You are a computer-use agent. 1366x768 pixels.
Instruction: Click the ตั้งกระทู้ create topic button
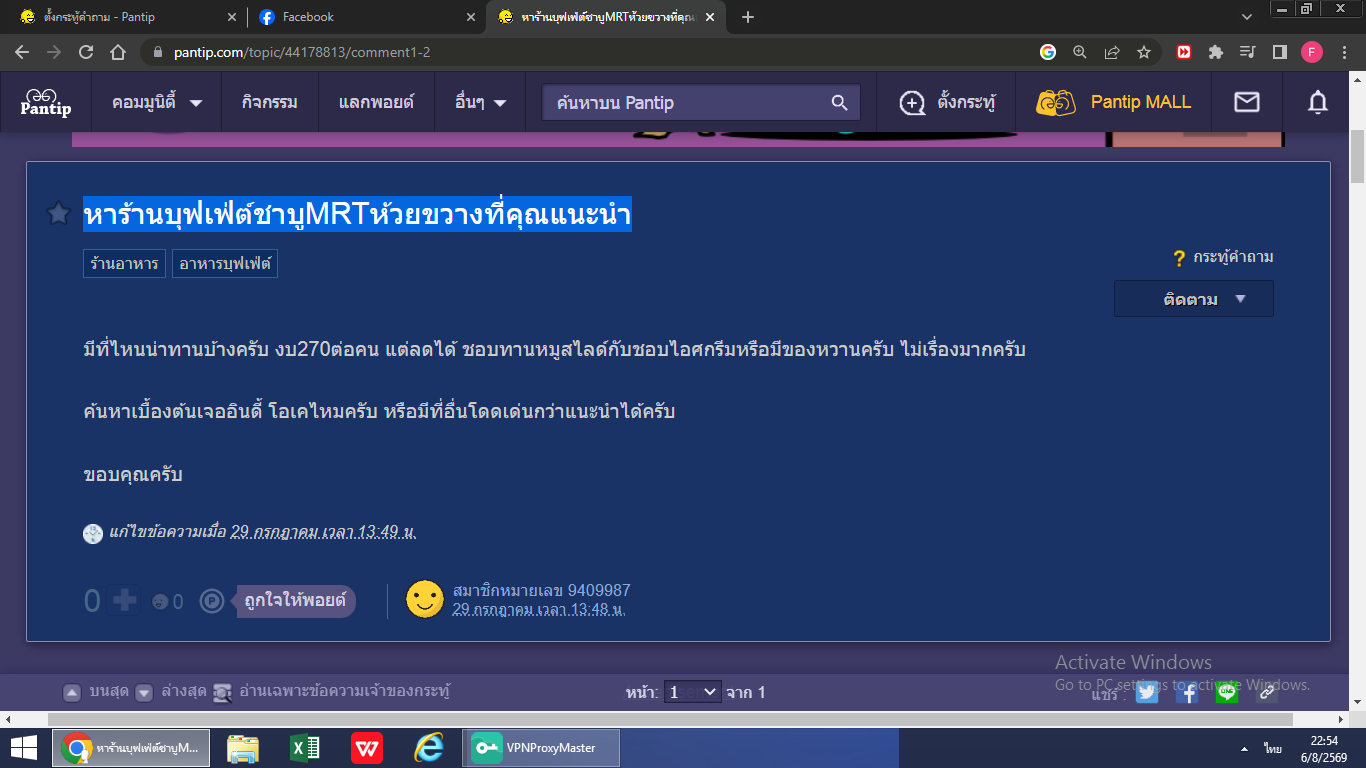(x=948, y=102)
